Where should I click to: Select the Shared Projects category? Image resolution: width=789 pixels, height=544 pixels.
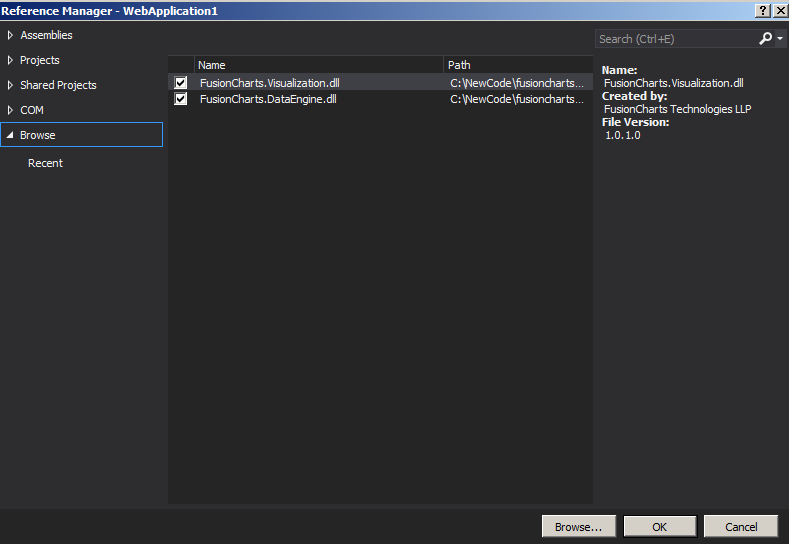point(58,85)
